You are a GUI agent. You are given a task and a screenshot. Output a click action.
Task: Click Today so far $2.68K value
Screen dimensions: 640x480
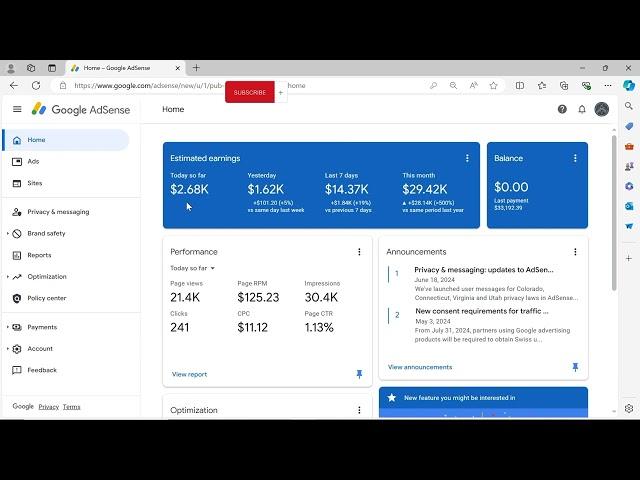[x=189, y=189]
